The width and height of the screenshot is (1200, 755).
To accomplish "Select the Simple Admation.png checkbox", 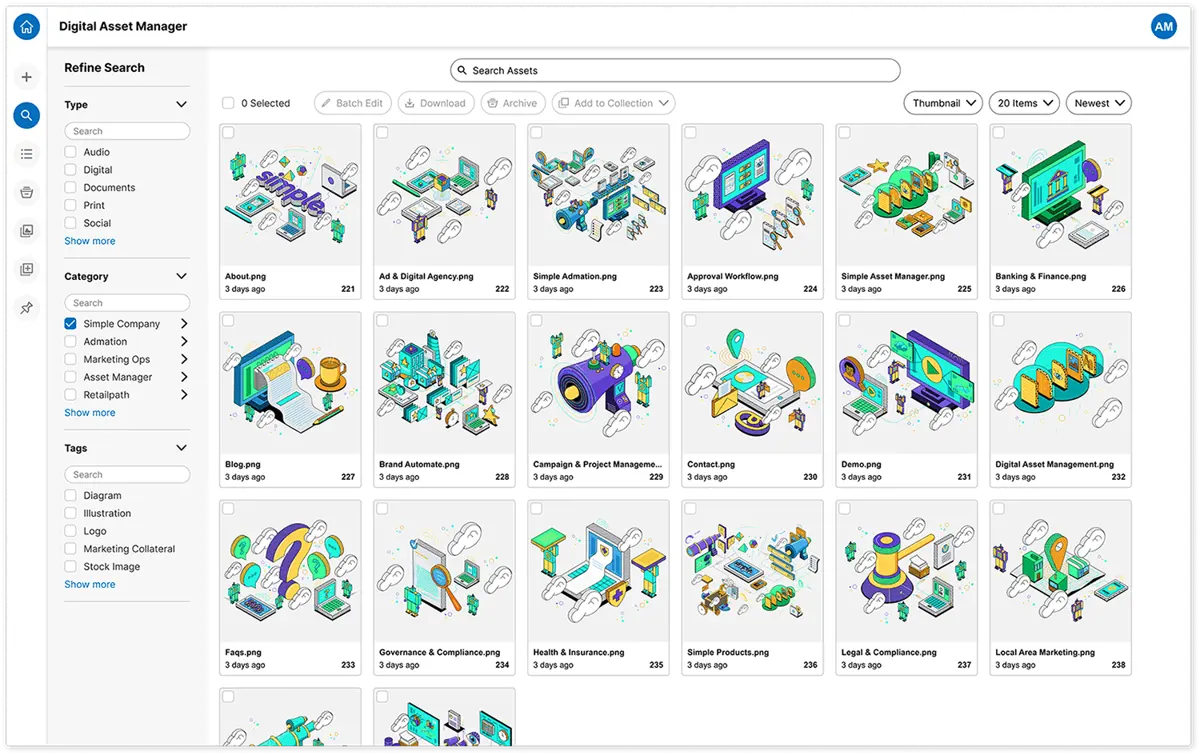I will coord(536,133).
